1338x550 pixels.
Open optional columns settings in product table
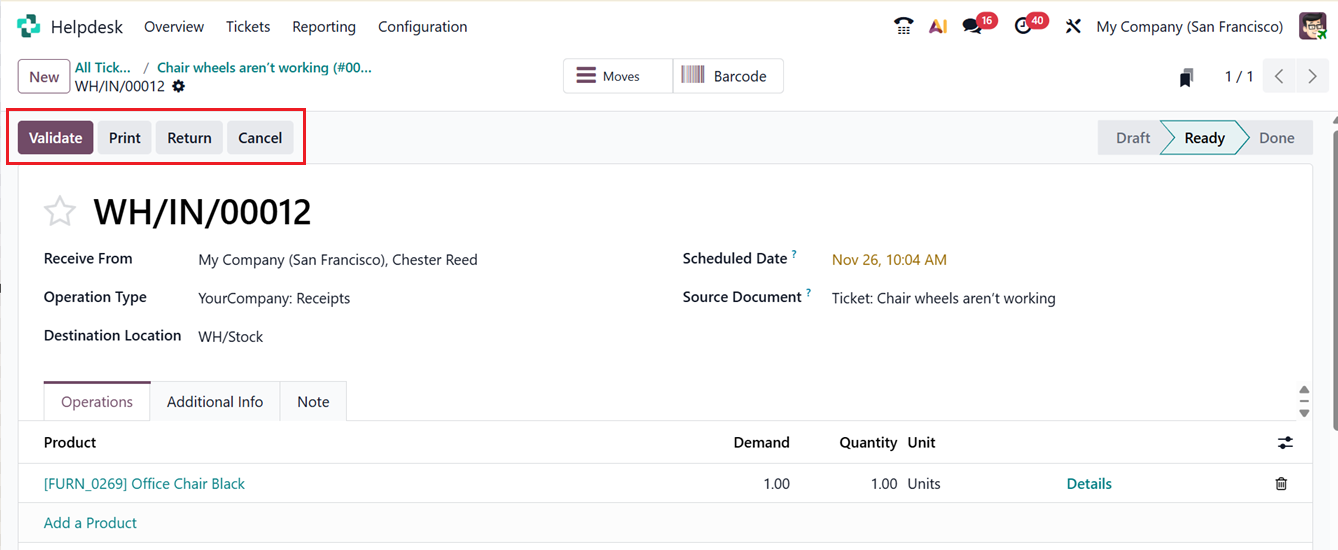(x=1285, y=442)
